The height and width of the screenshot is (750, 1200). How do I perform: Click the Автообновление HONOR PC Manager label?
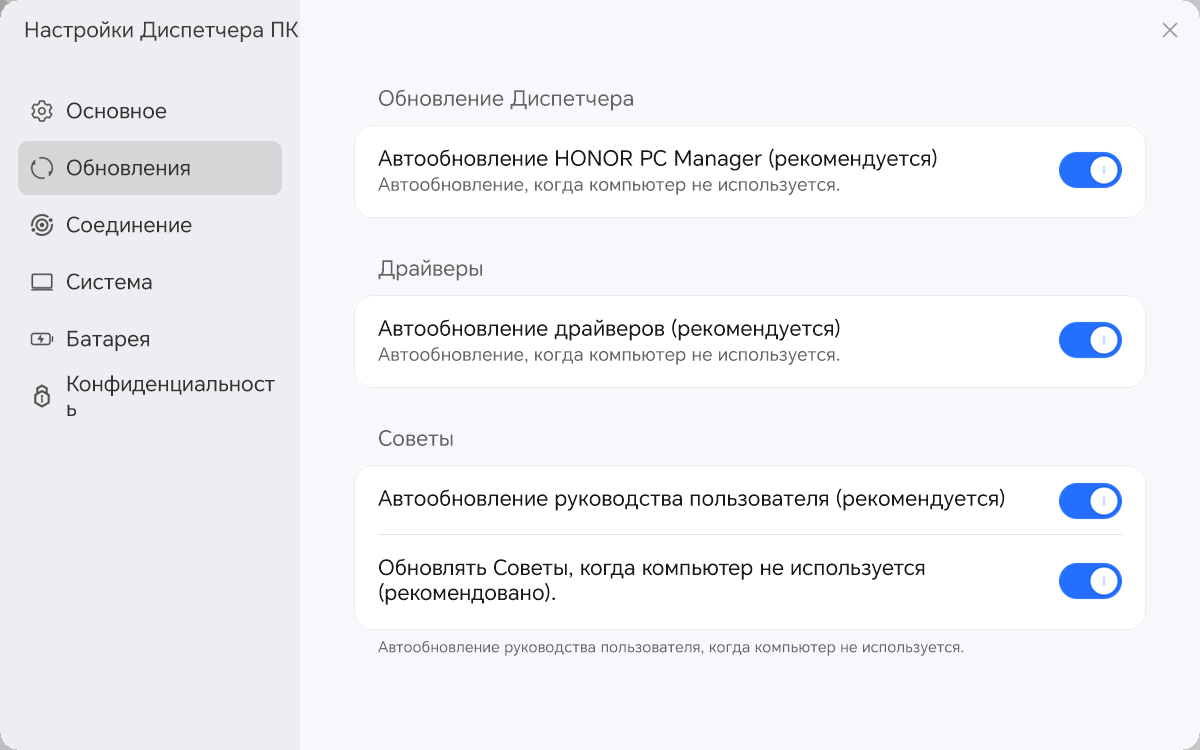[657, 158]
